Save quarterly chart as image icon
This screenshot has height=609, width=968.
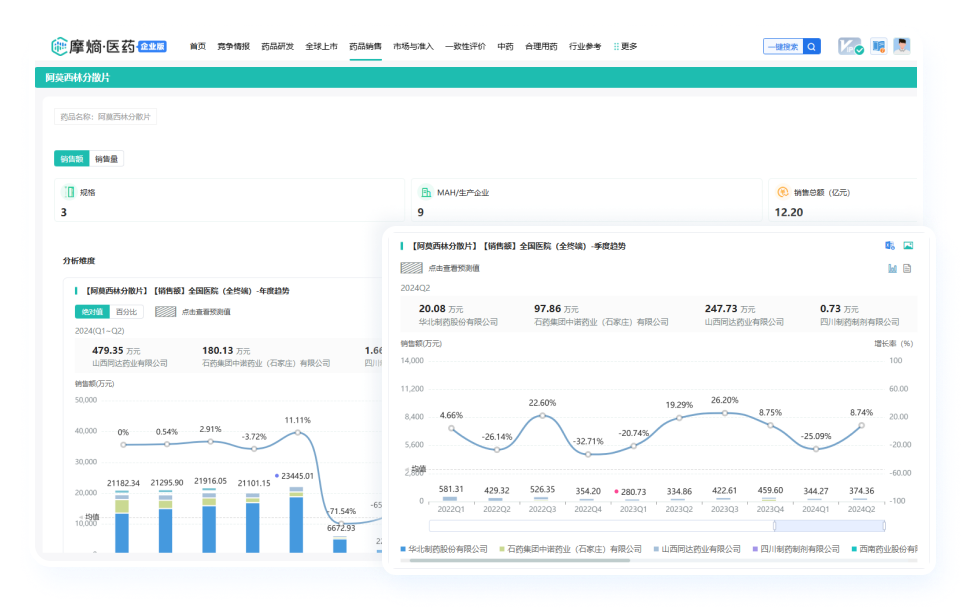[908, 245]
